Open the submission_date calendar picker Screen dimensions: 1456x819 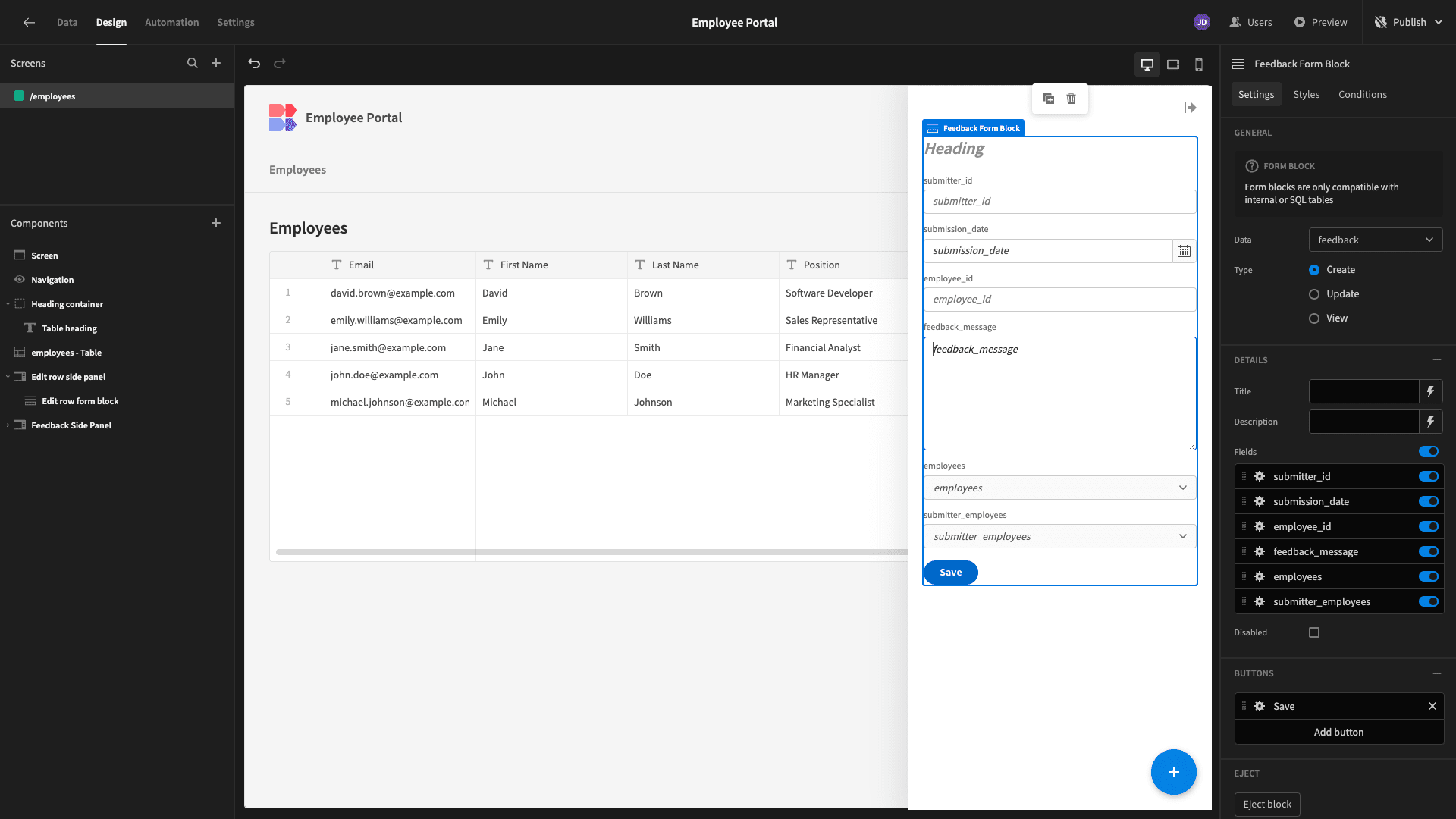(1184, 251)
